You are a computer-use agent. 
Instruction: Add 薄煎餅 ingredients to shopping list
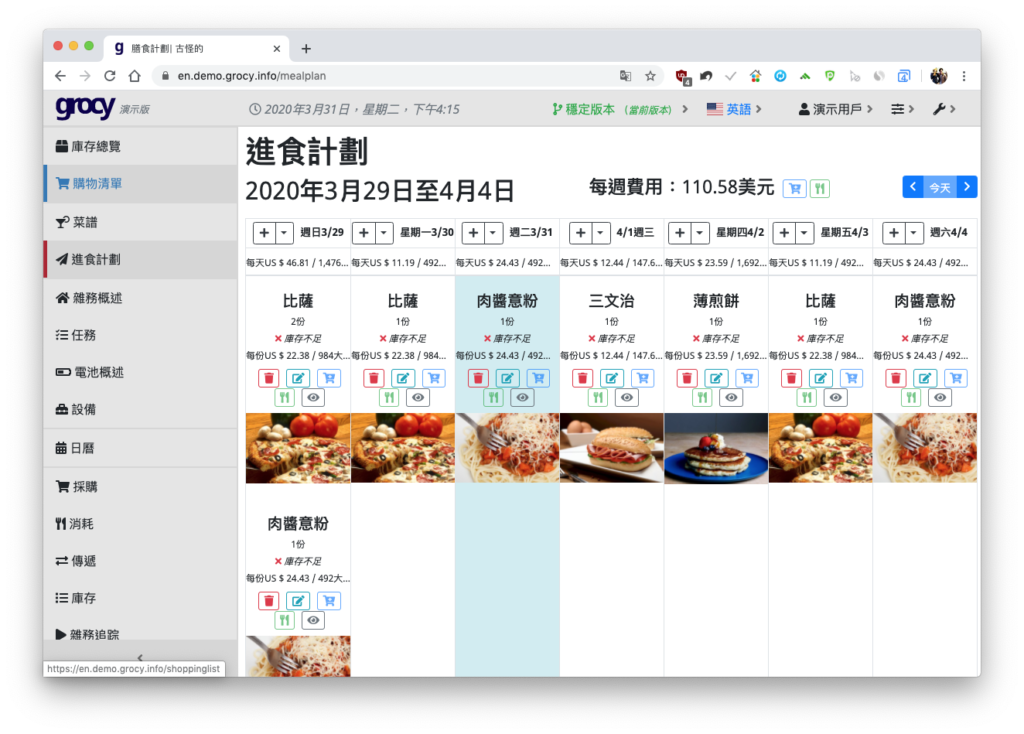point(747,378)
